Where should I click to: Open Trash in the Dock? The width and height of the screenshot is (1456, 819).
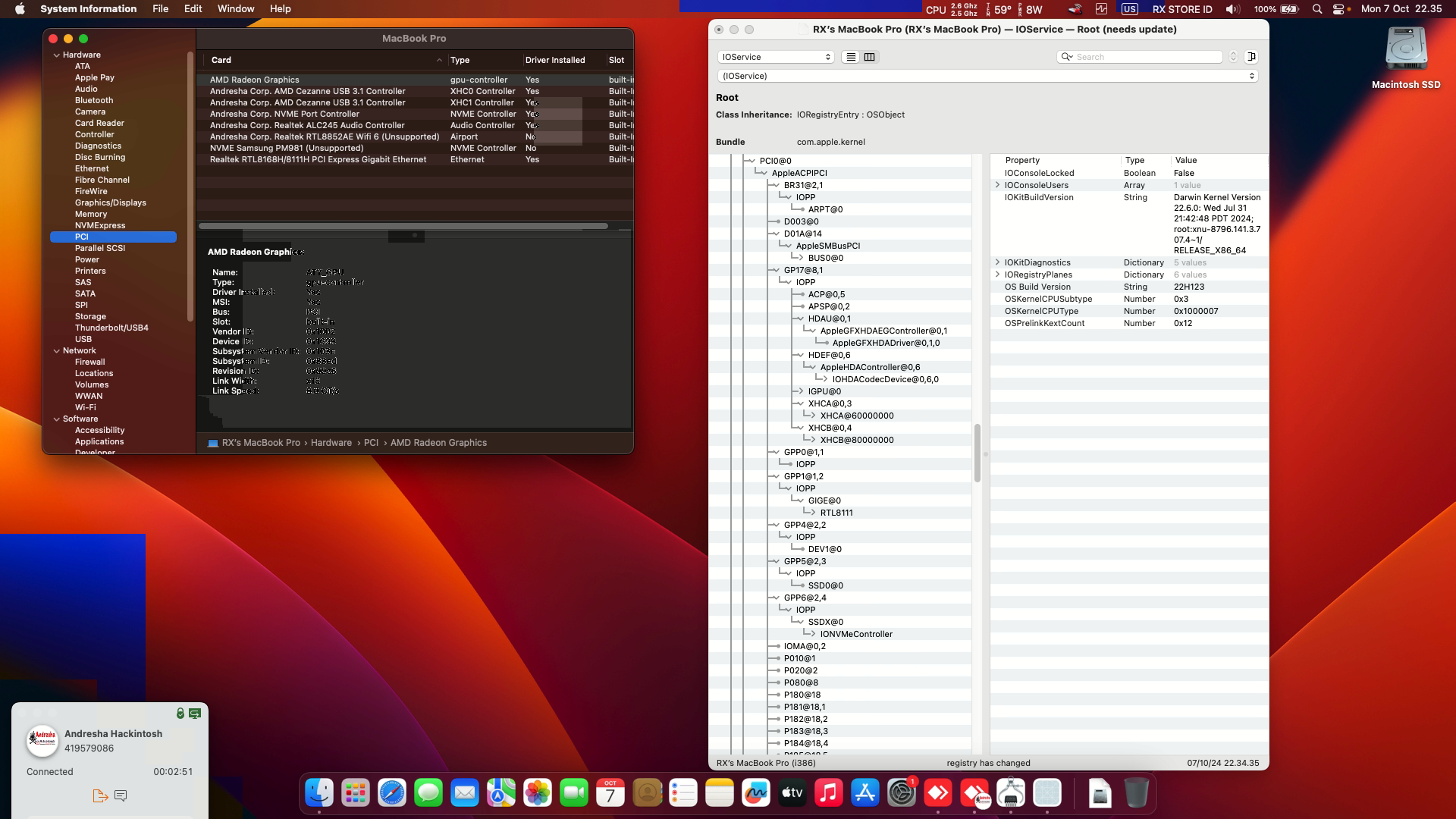point(1136,793)
